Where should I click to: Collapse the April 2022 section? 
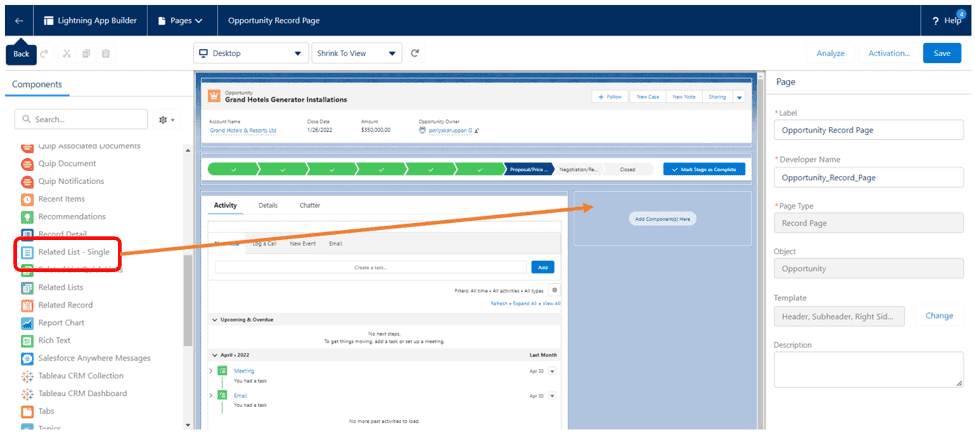(x=215, y=355)
